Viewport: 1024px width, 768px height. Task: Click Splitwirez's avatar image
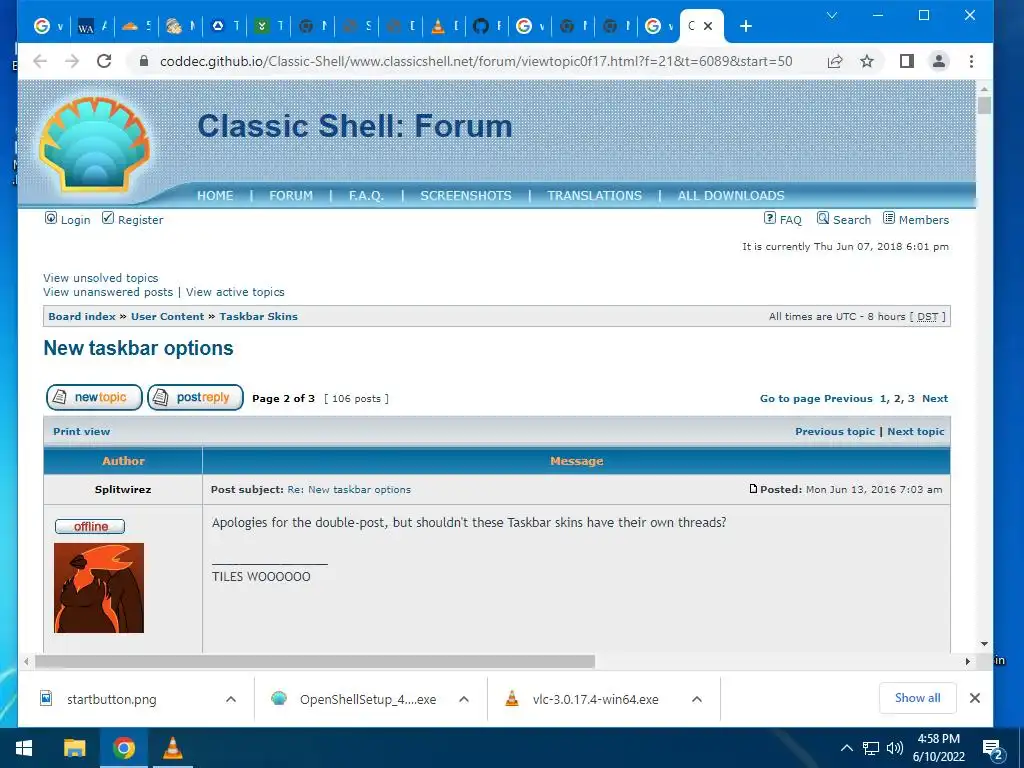coord(99,588)
